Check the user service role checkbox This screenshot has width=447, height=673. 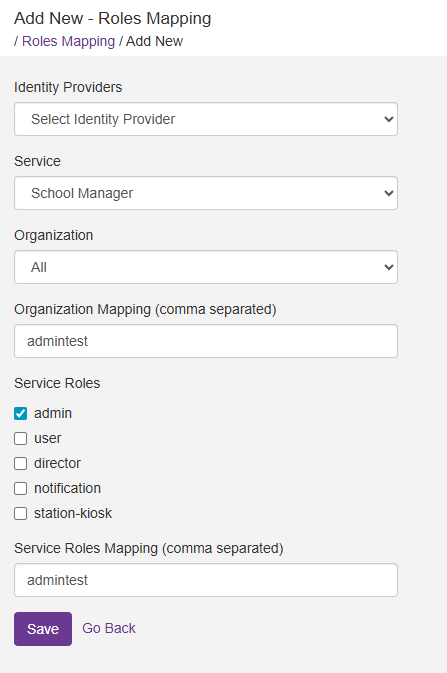pyautogui.click(x=21, y=438)
